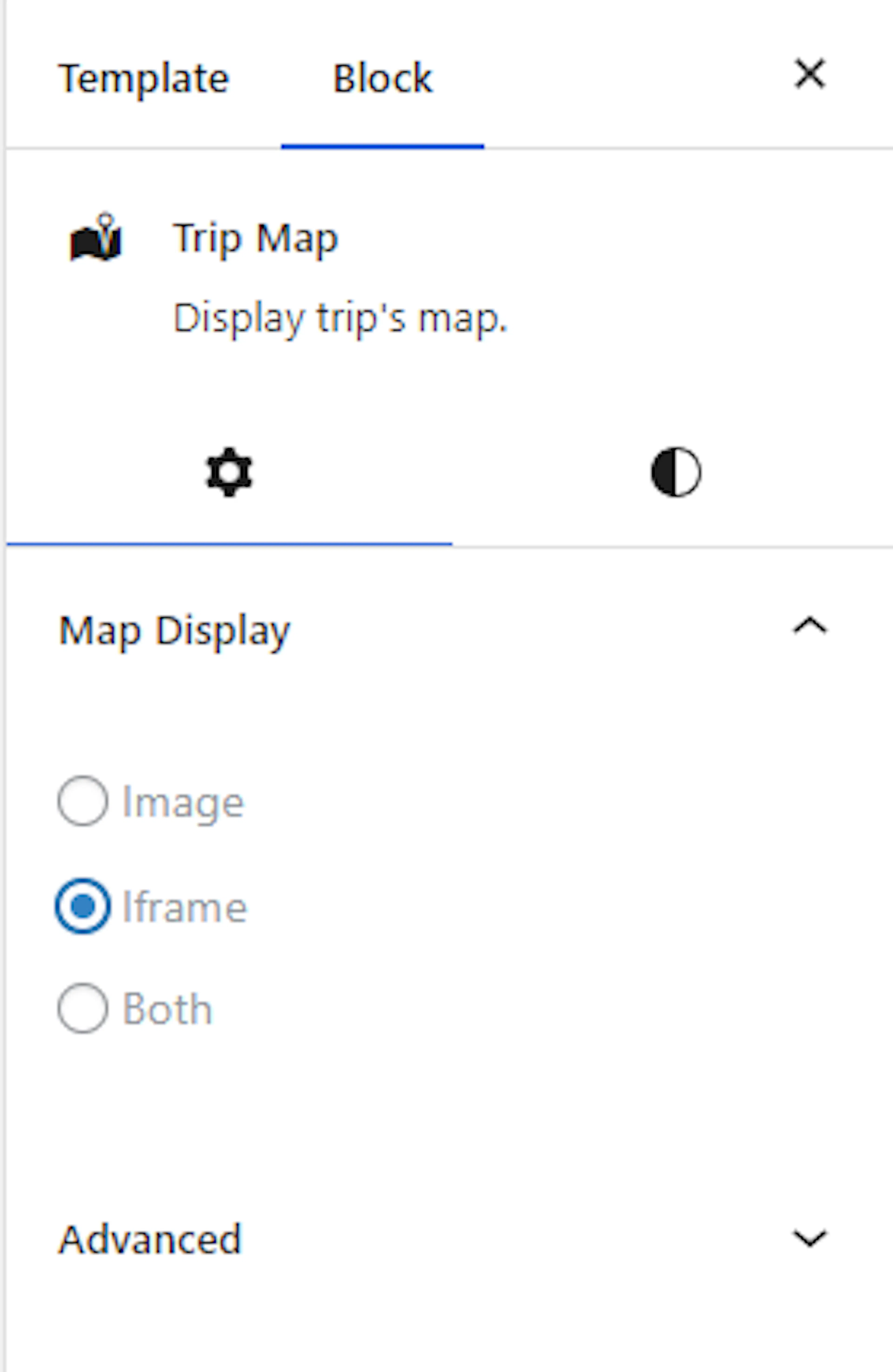Screen dimensions: 893x1372
Task: Click the Both option label text
Action: click(168, 1009)
